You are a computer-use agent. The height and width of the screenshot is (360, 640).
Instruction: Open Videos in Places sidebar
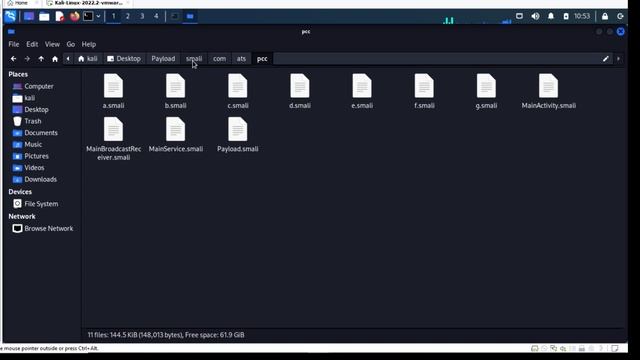pyautogui.click(x=29, y=168)
